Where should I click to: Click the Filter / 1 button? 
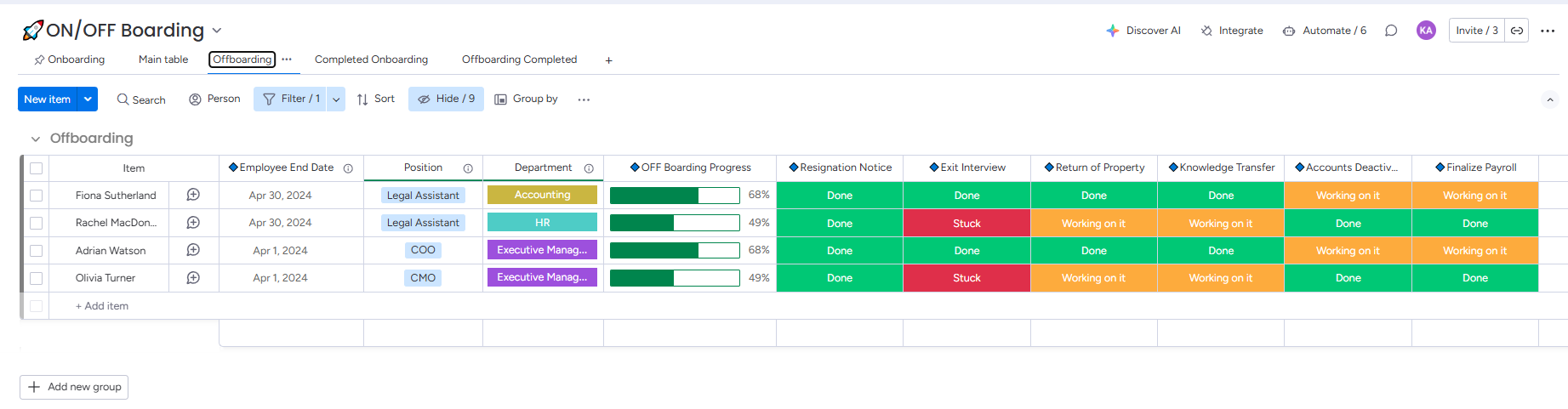pyautogui.click(x=291, y=99)
